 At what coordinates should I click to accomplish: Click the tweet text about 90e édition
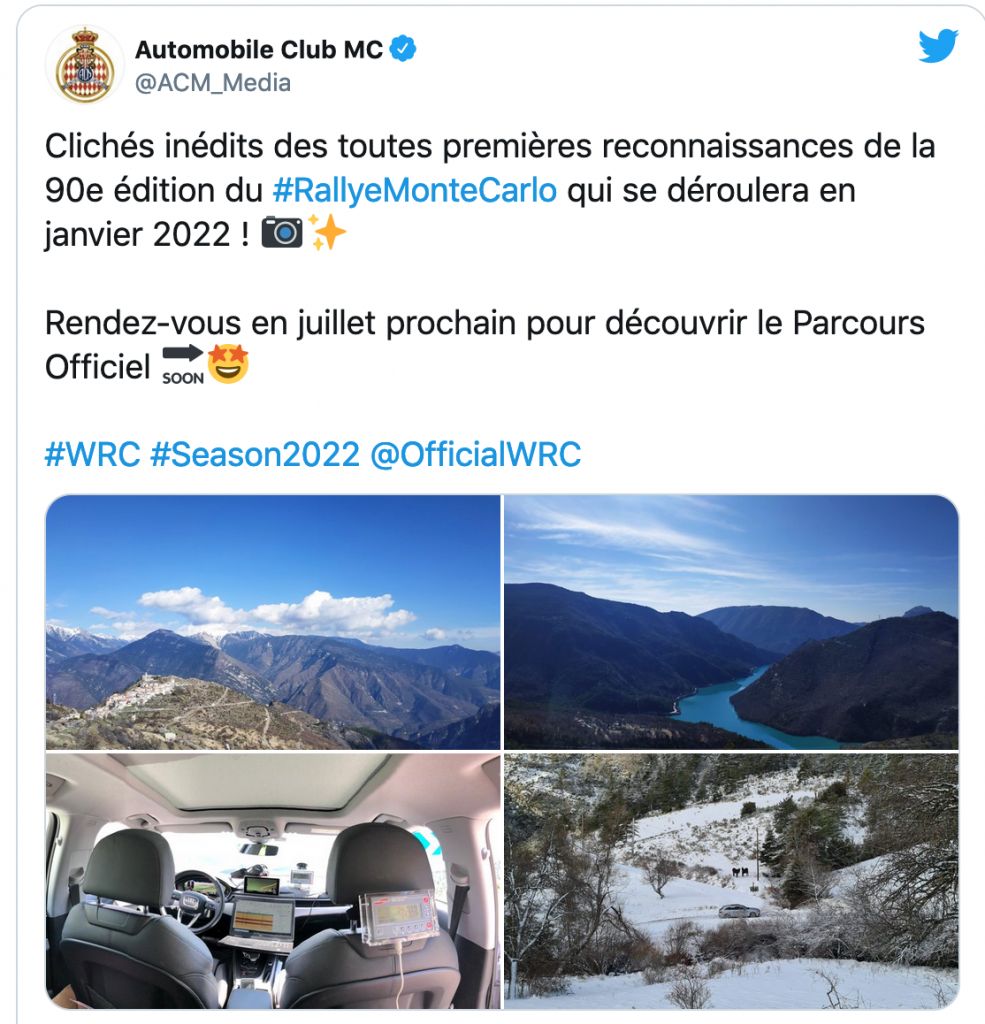[x=490, y=191]
